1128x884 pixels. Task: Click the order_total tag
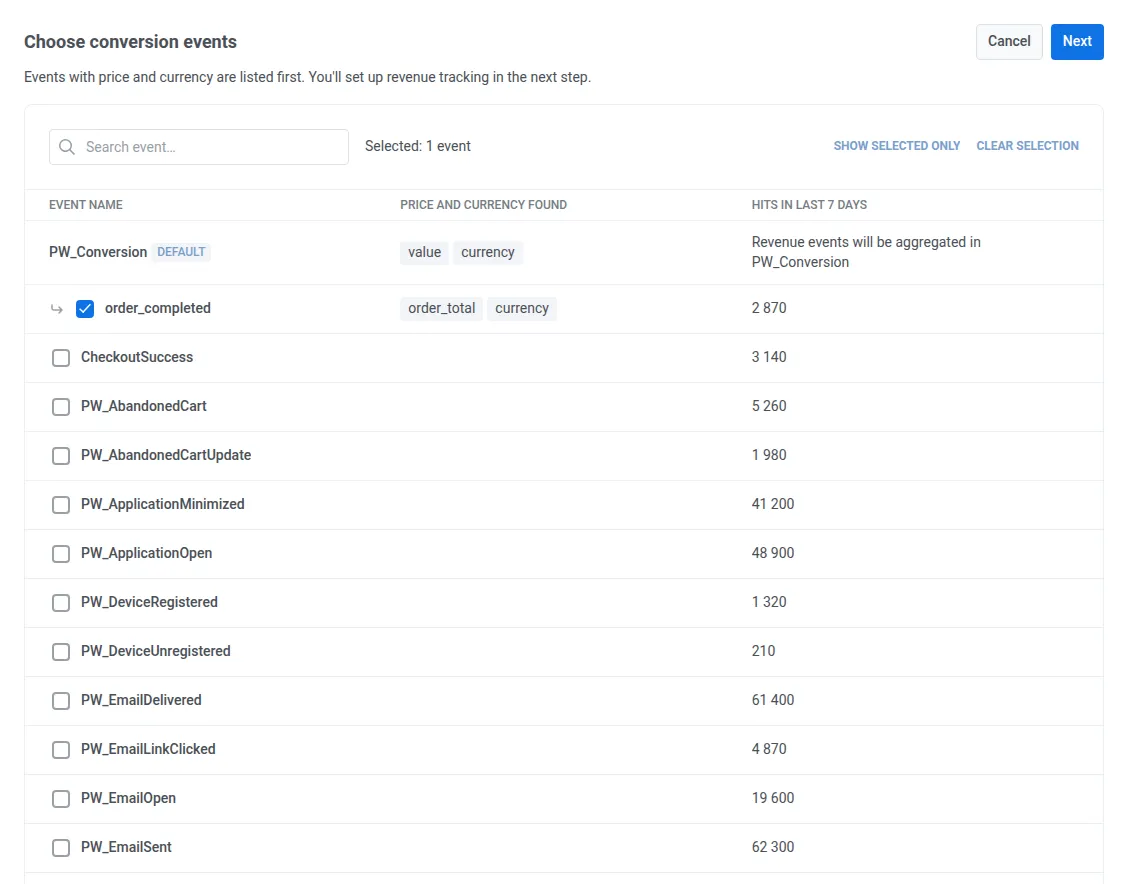pyautogui.click(x=442, y=309)
